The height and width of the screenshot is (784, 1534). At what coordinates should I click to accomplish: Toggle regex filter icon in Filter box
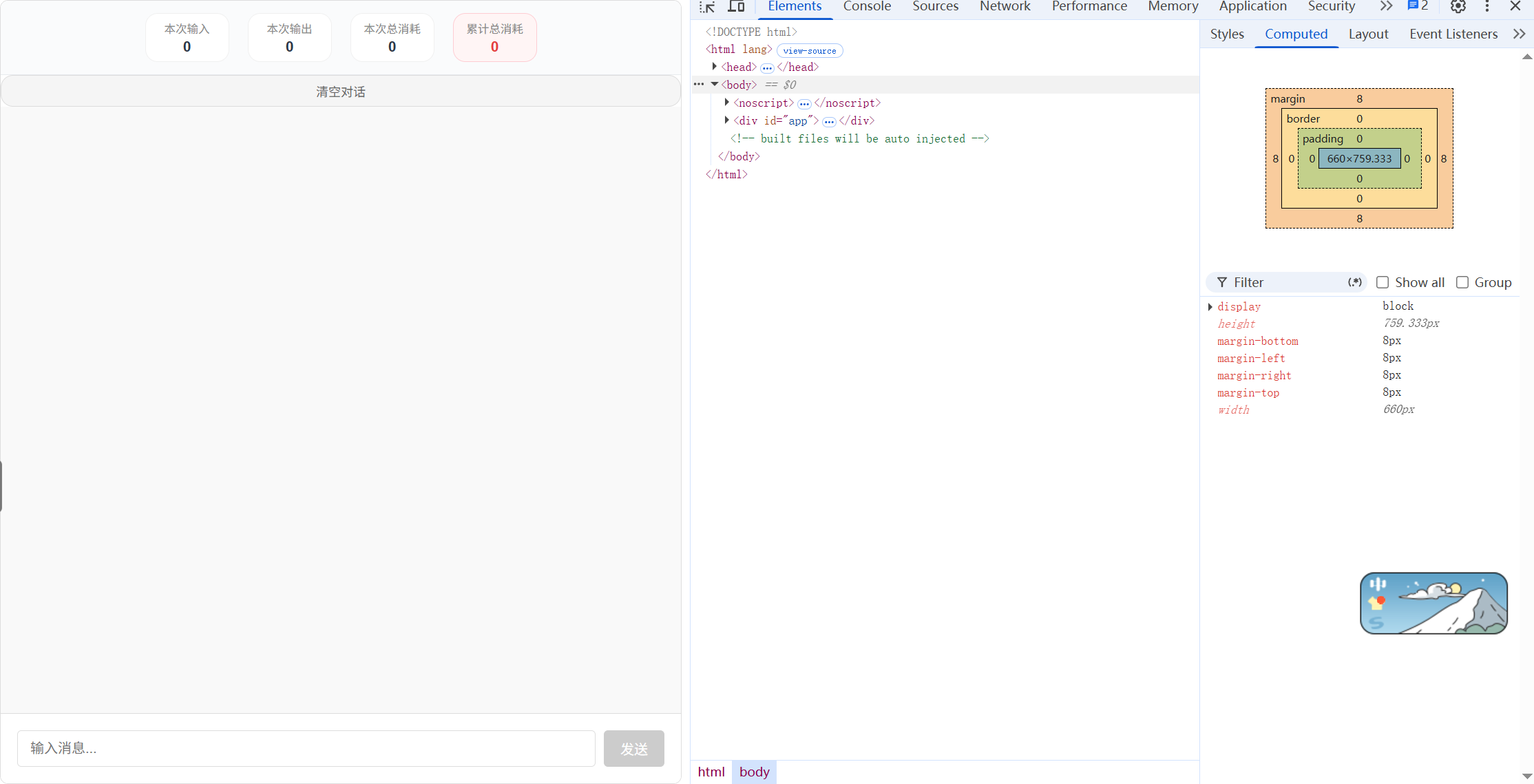click(1354, 282)
